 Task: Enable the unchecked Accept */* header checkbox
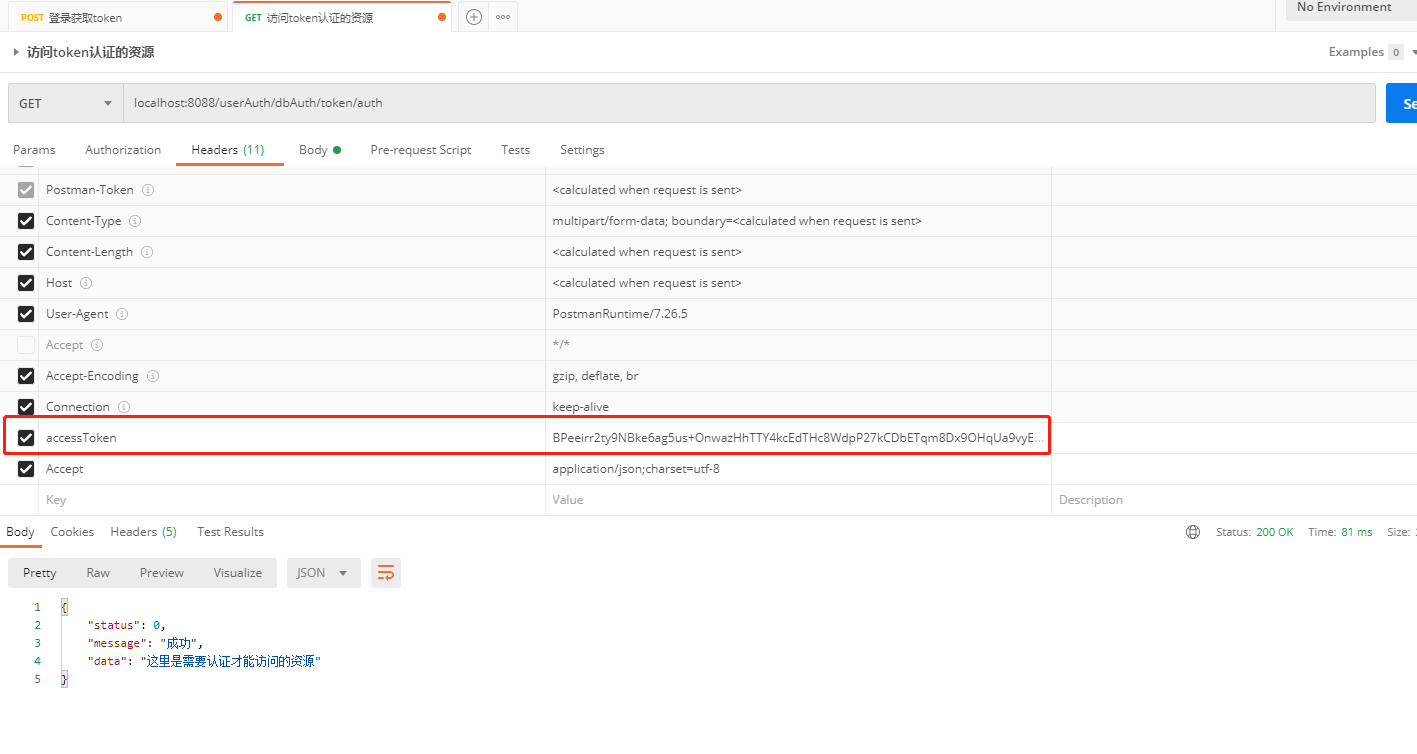(x=26, y=345)
